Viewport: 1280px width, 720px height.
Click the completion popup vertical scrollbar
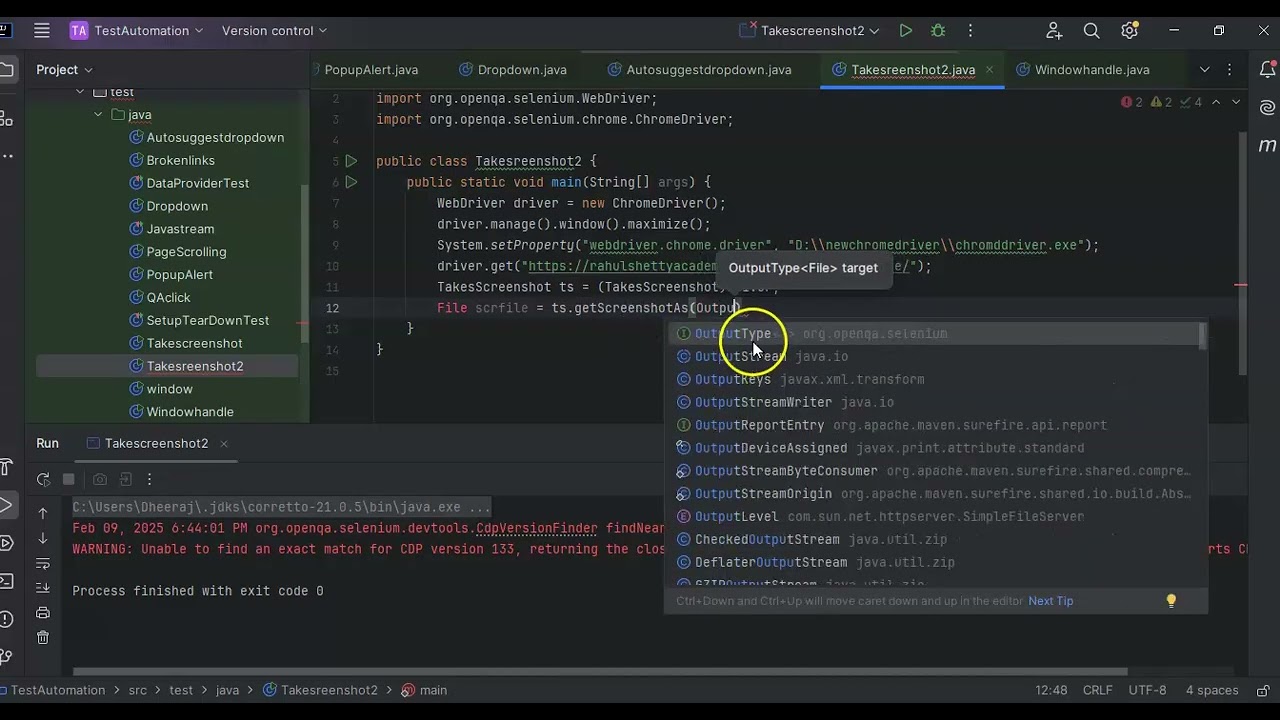[x=1202, y=336]
